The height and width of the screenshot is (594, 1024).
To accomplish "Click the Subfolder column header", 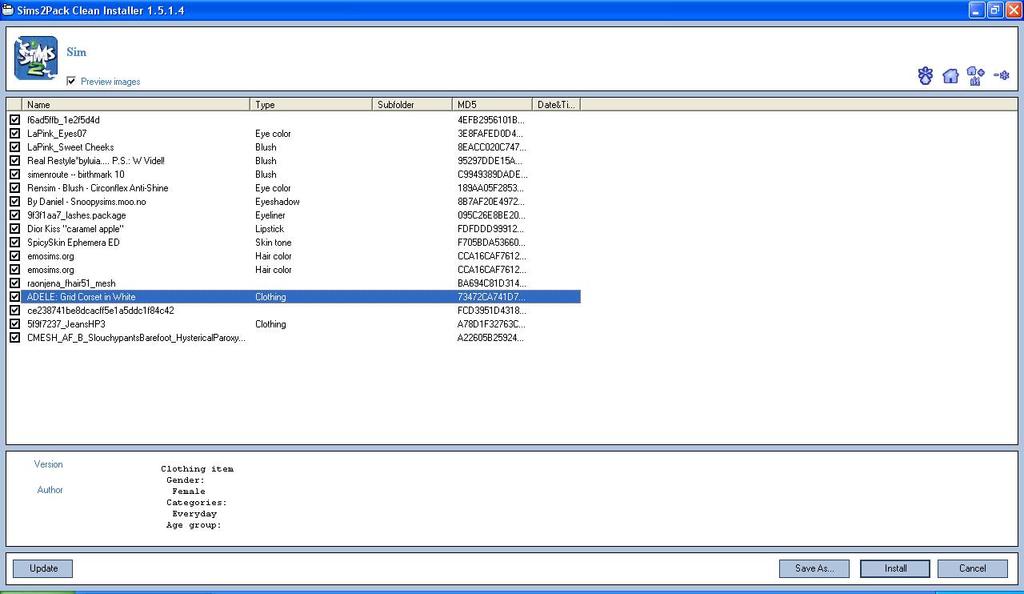I will pos(411,105).
